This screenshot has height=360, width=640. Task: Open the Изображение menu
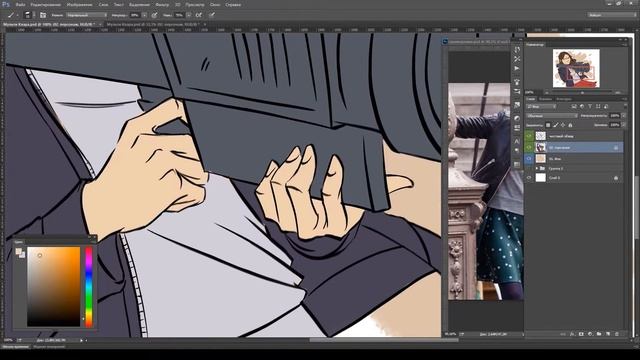tap(79, 5)
